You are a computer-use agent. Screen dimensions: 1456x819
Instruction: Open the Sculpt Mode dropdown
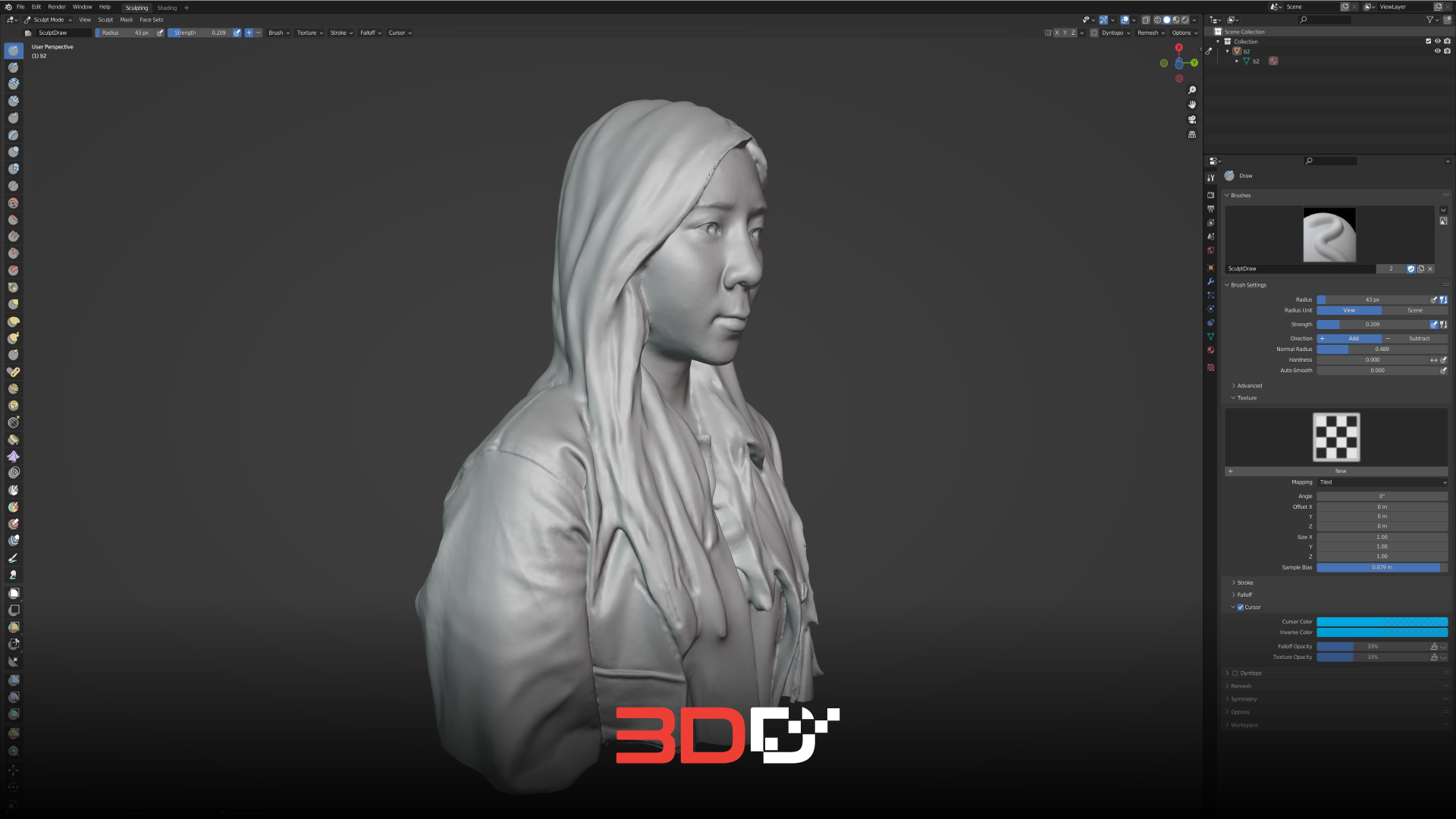click(x=49, y=20)
